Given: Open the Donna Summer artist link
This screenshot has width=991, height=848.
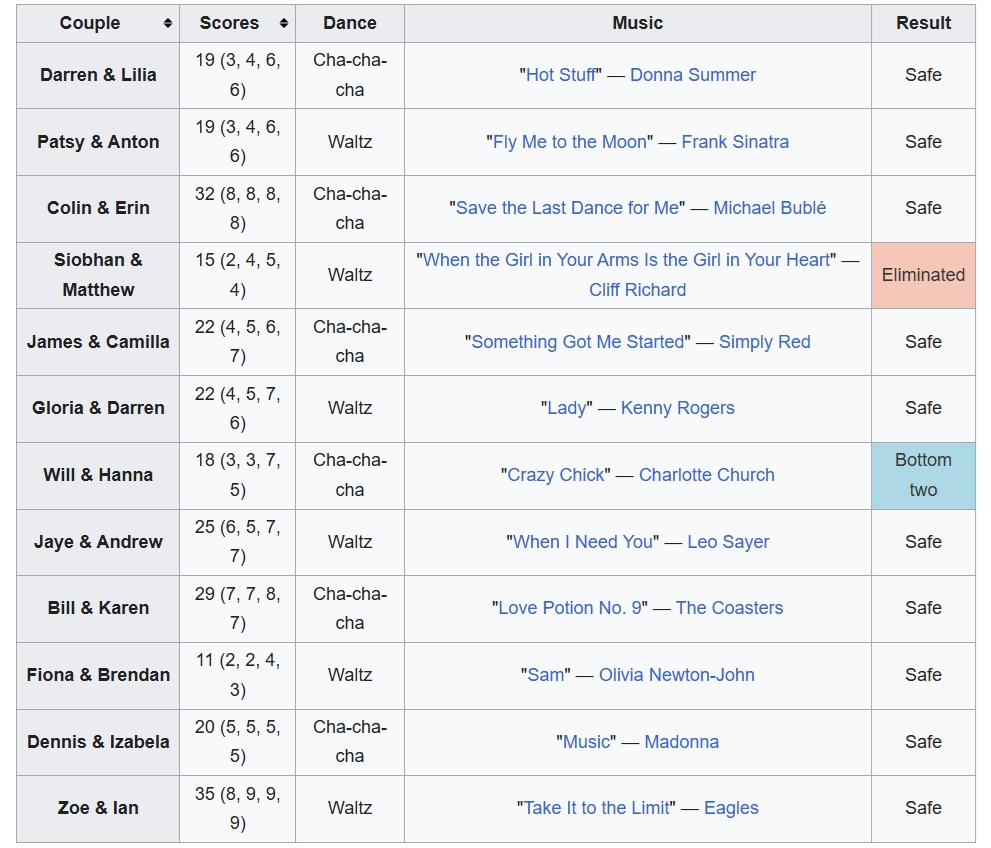Looking at the screenshot, I should [x=693, y=75].
